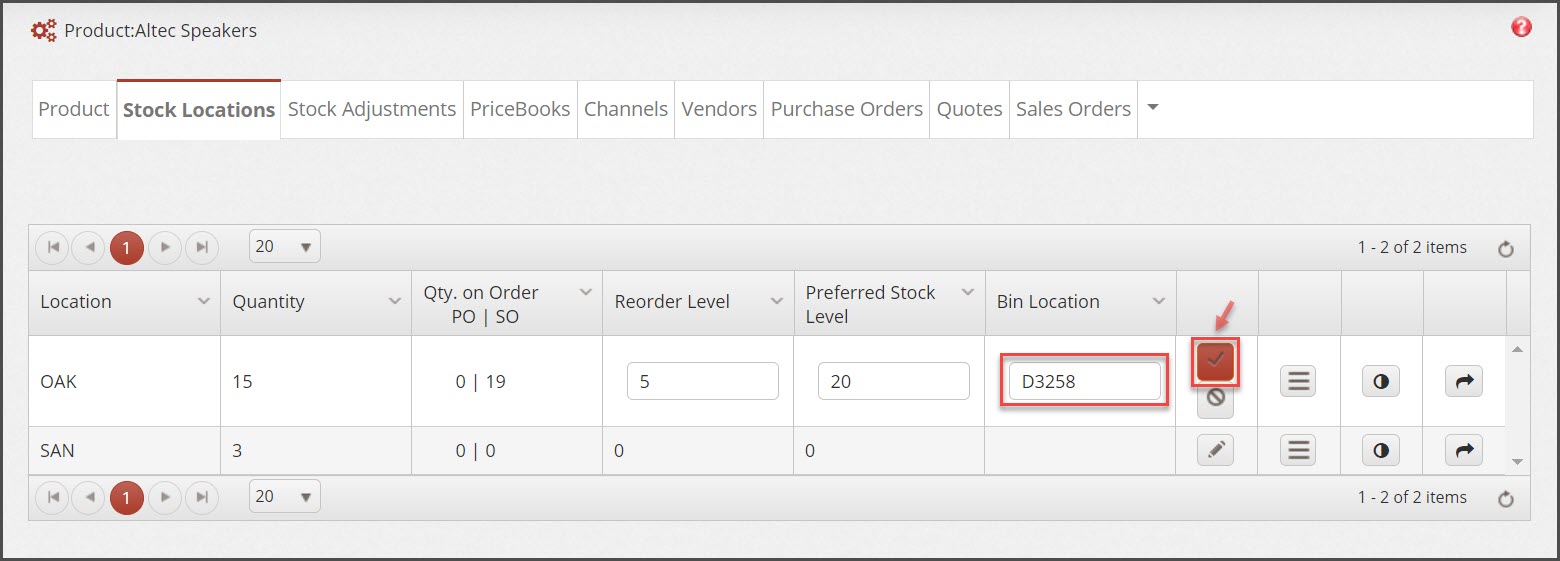Edit the SAN row with pencil icon
The image size is (1560, 561).
click(1215, 451)
